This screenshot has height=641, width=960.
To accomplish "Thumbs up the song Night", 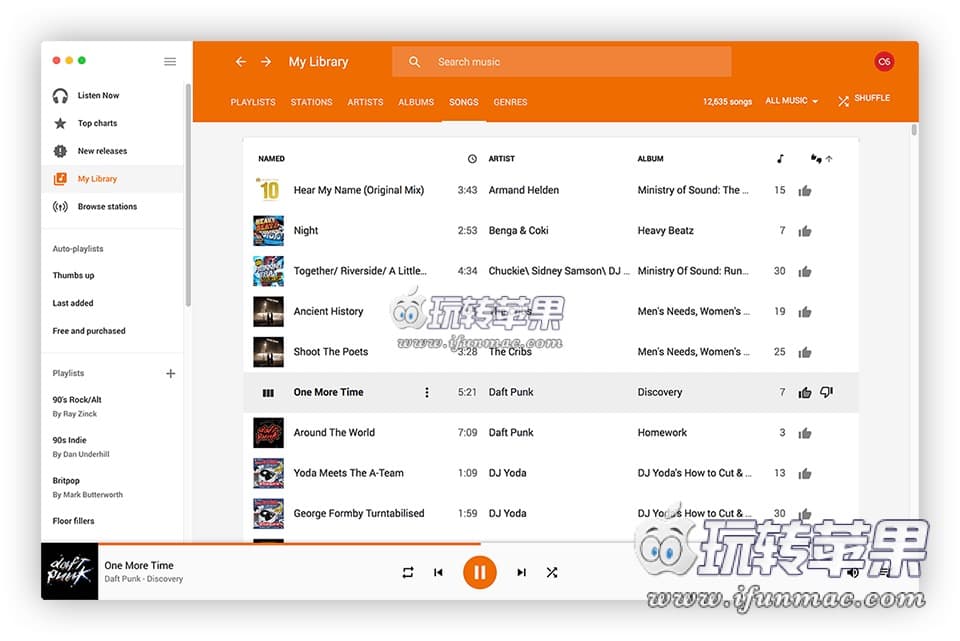I will [x=804, y=231].
